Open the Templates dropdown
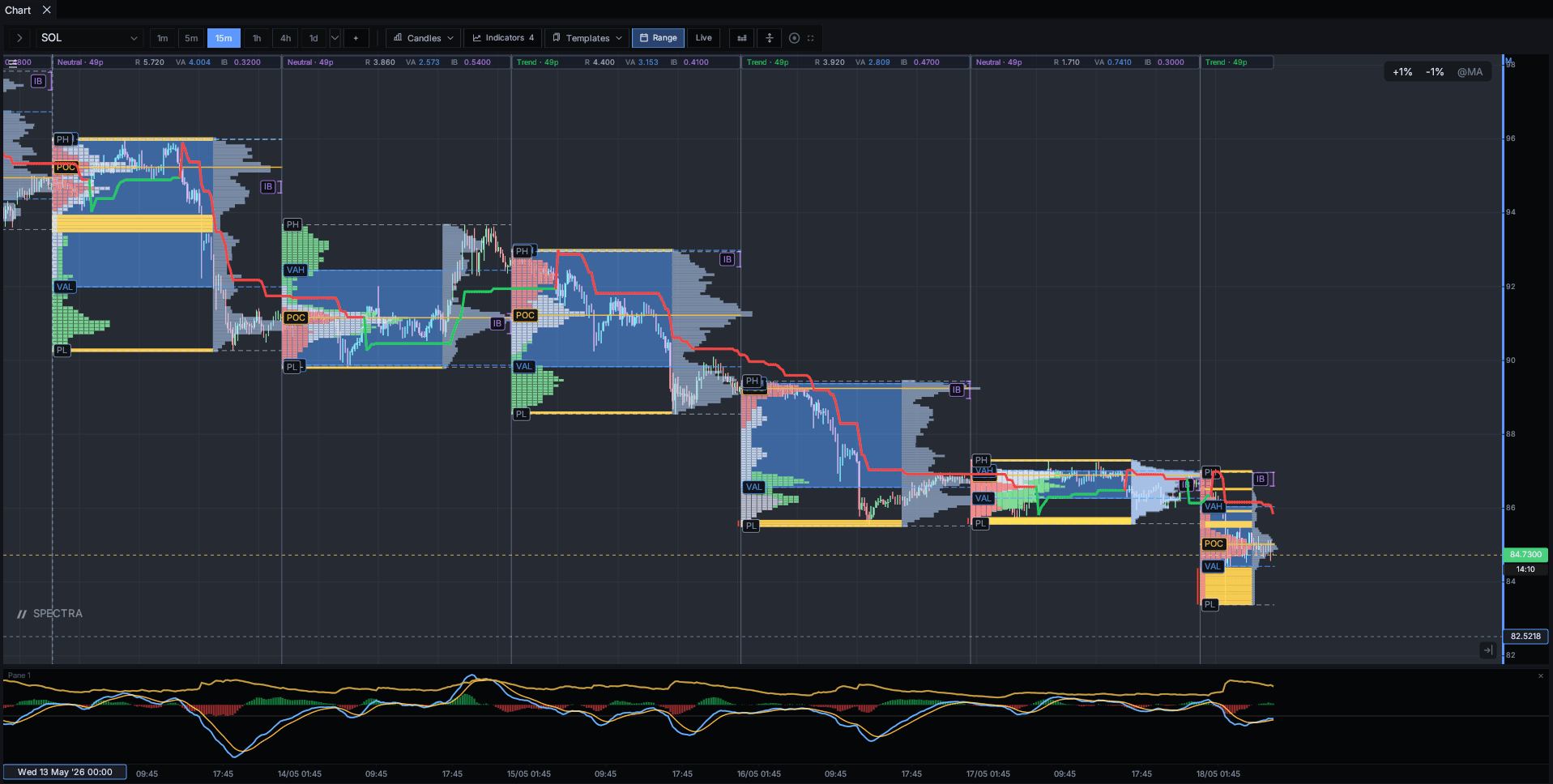The image size is (1553, 784). click(587, 38)
